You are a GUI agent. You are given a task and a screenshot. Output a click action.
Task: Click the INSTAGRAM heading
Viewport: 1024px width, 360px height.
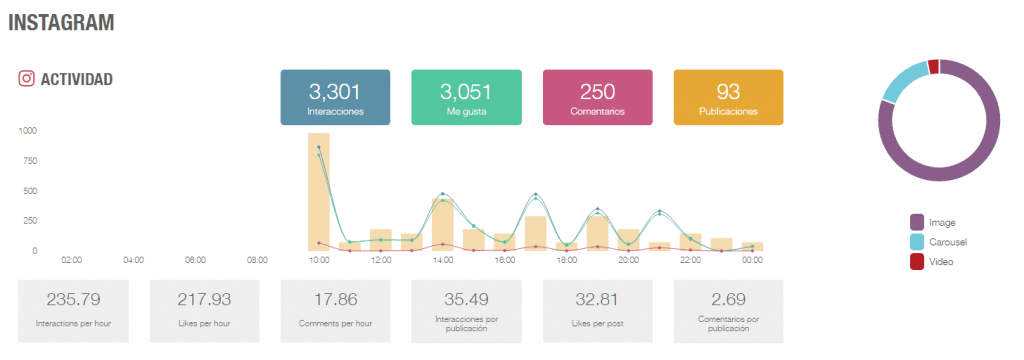click(61, 22)
